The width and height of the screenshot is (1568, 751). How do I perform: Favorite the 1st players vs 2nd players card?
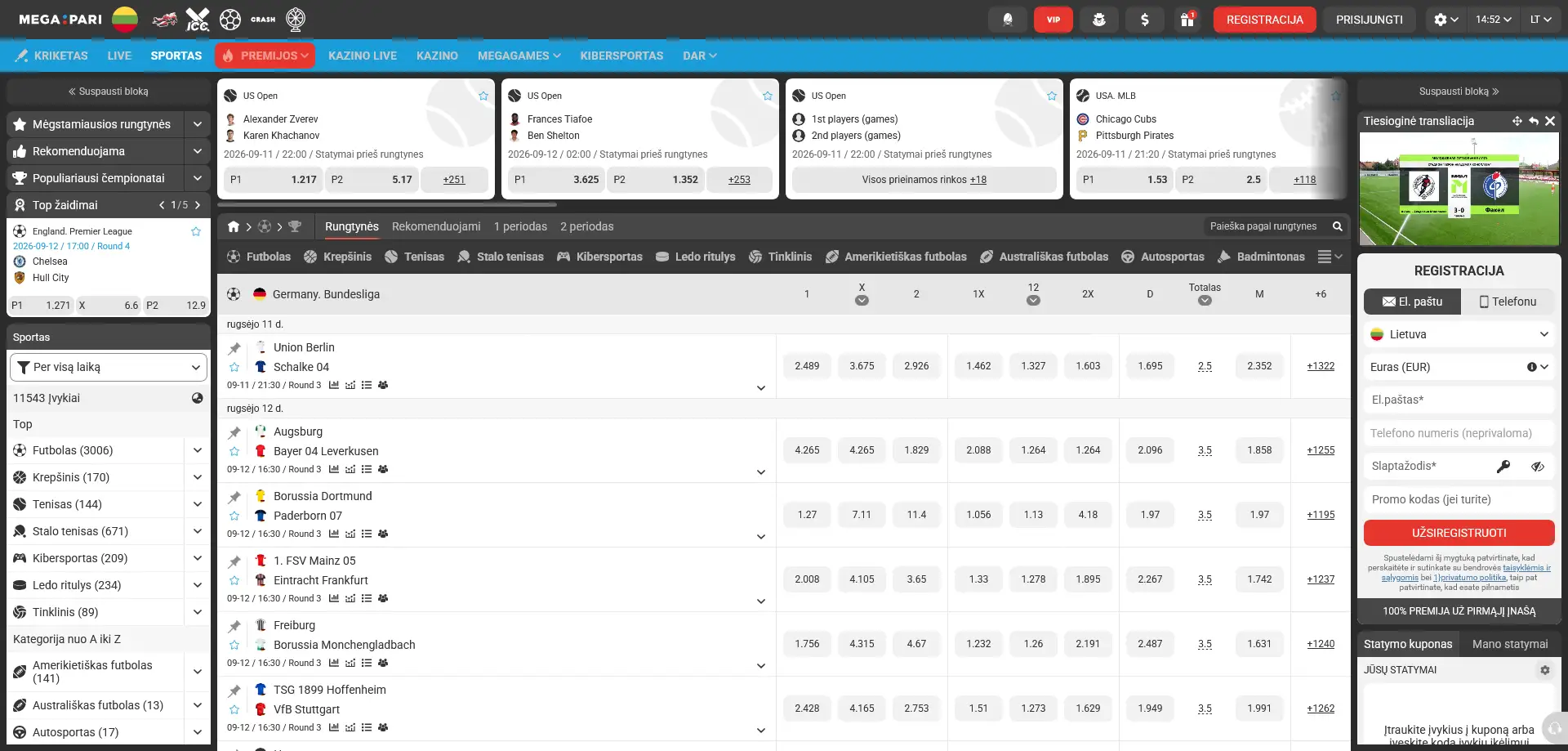point(1052,96)
